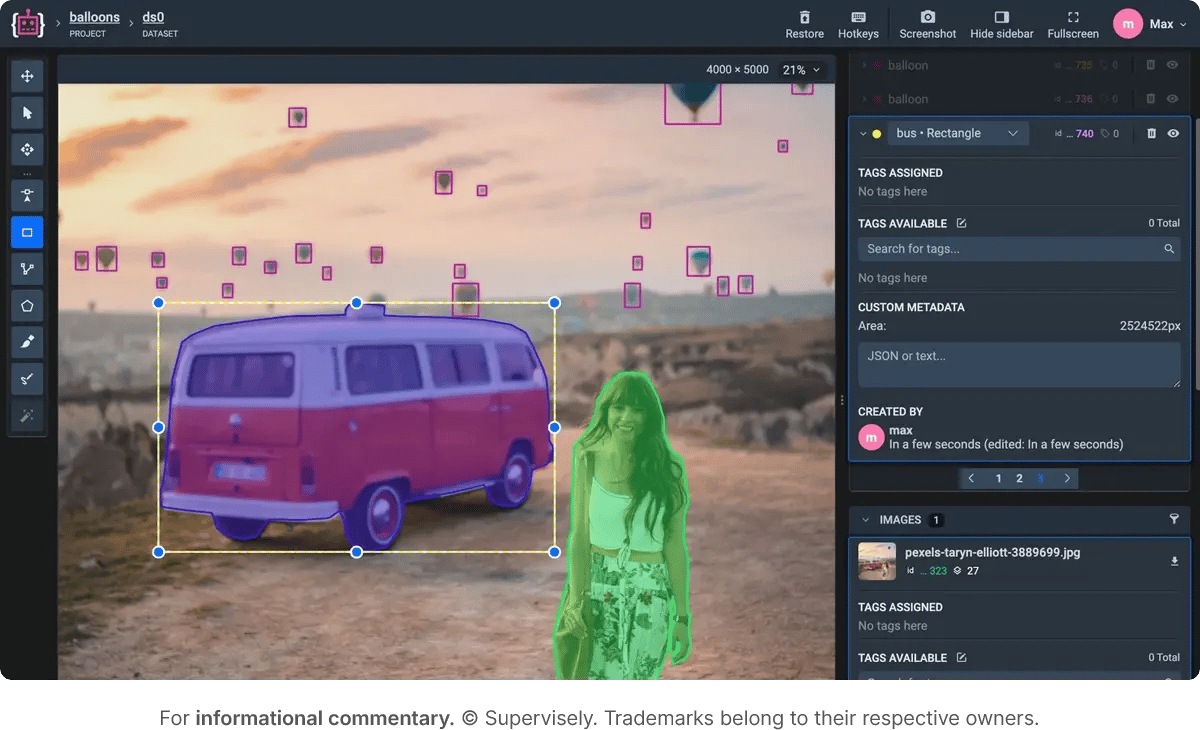Select the Rectangle tool
The width and height of the screenshot is (1200, 730).
tap(27, 232)
